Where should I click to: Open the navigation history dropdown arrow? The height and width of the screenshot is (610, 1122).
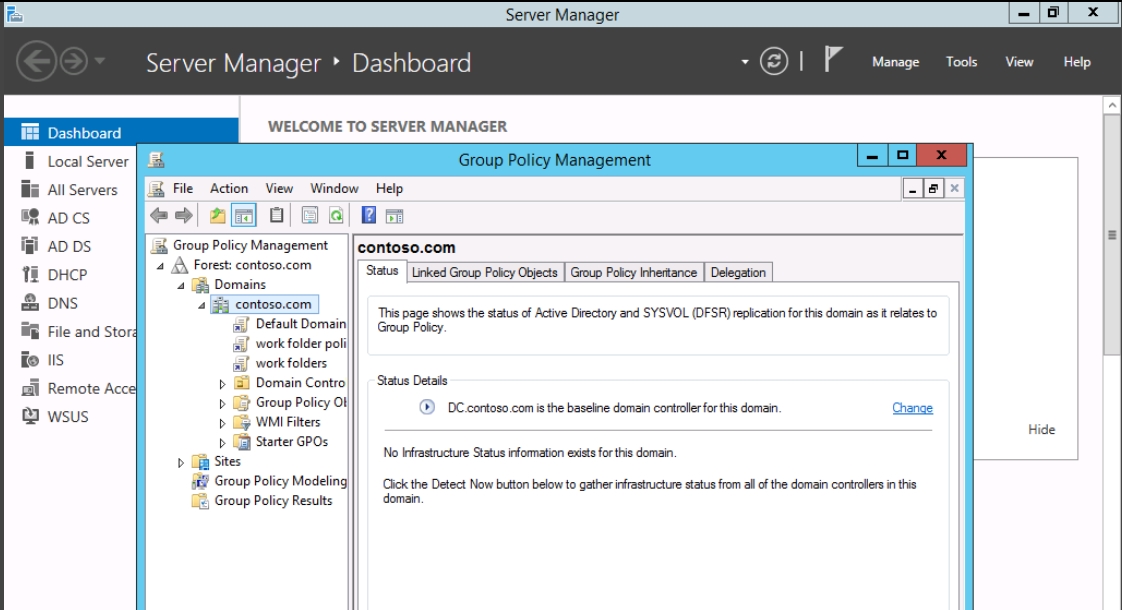click(100, 61)
